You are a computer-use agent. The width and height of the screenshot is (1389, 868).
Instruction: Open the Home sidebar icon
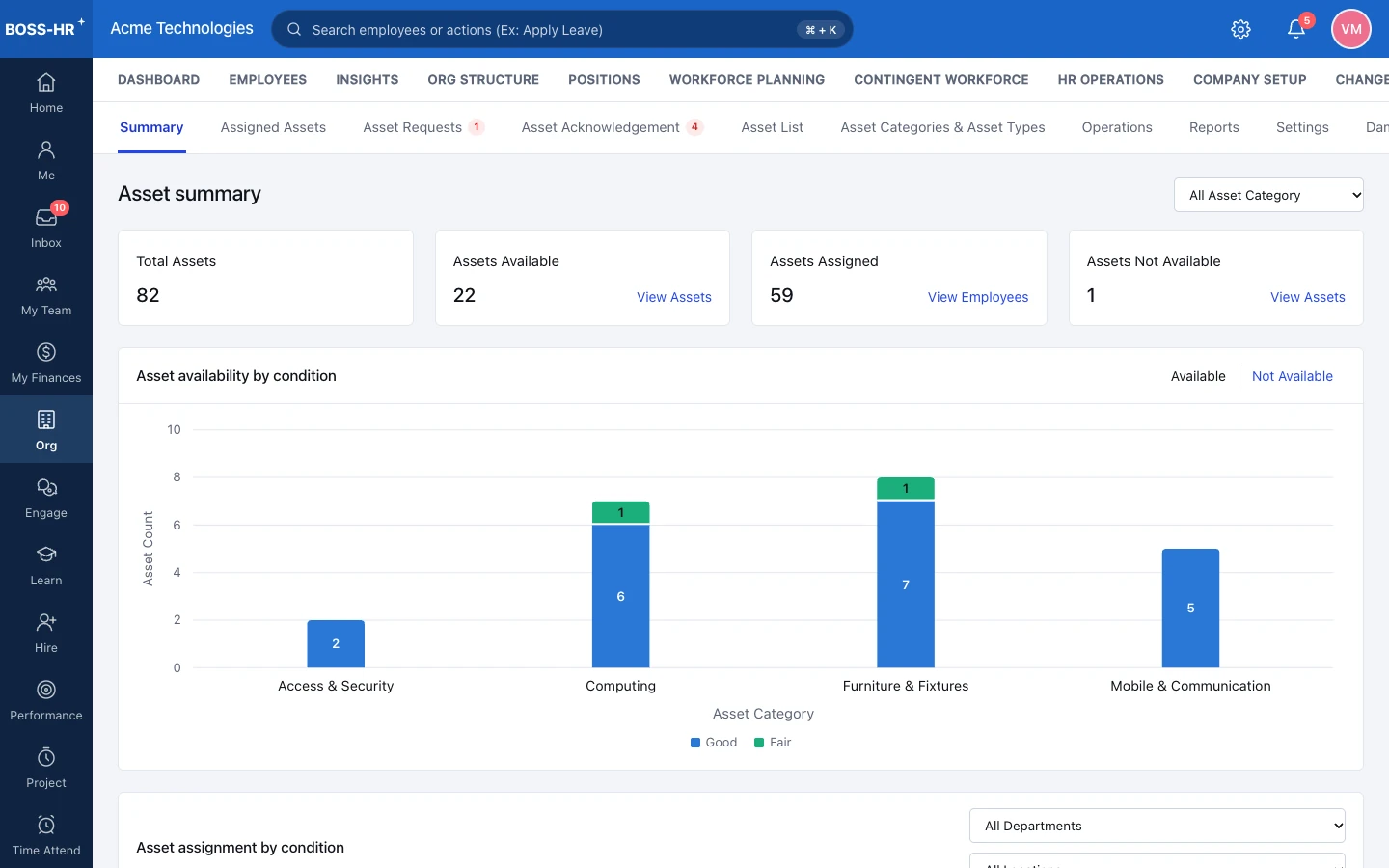click(x=46, y=93)
